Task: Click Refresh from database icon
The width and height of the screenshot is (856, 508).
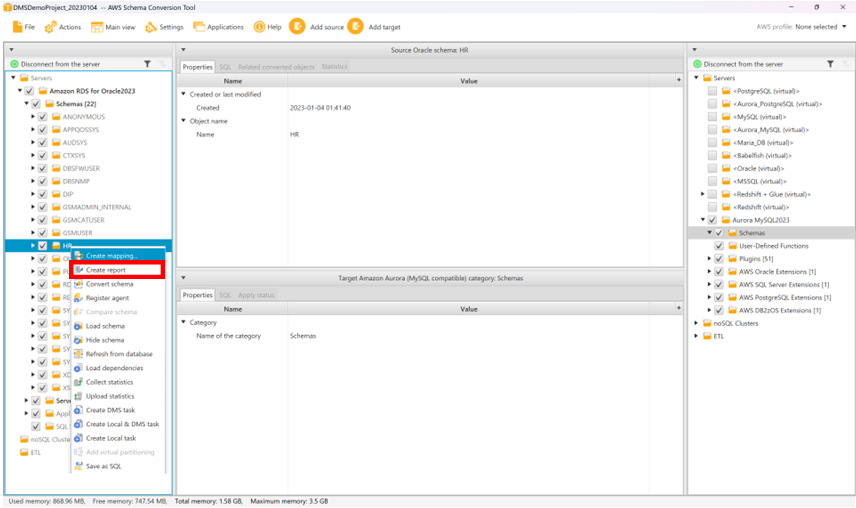Action: tap(78, 354)
